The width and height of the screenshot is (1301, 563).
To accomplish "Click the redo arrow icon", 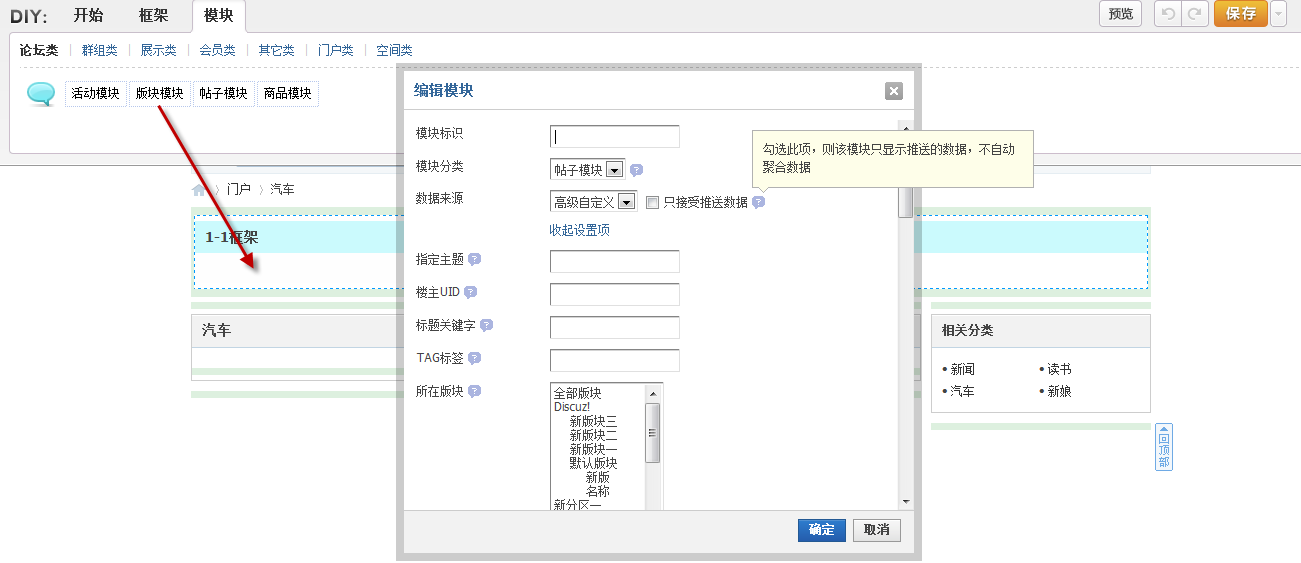I will pos(1193,14).
